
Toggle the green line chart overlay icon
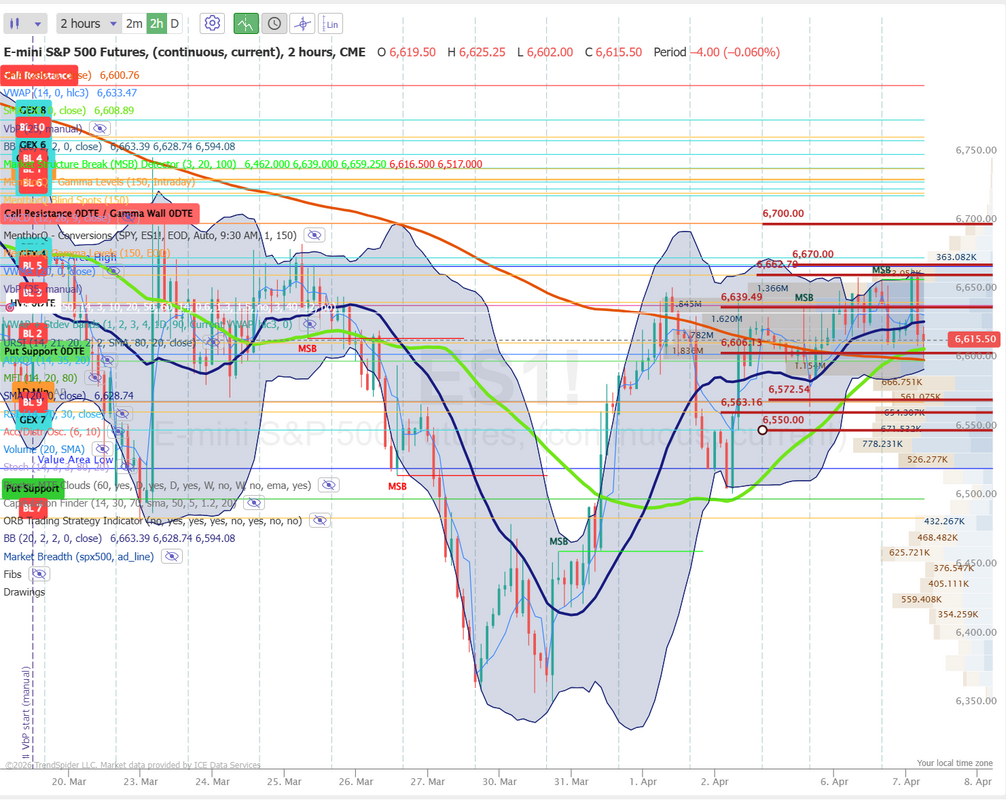pyautogui.click(x=245, y=23)
